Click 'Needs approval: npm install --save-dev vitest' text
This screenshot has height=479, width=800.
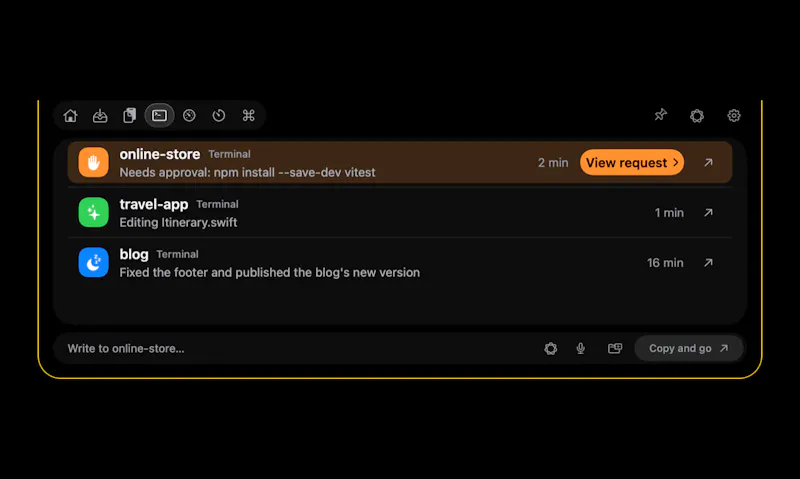click(x=247, y=172)
